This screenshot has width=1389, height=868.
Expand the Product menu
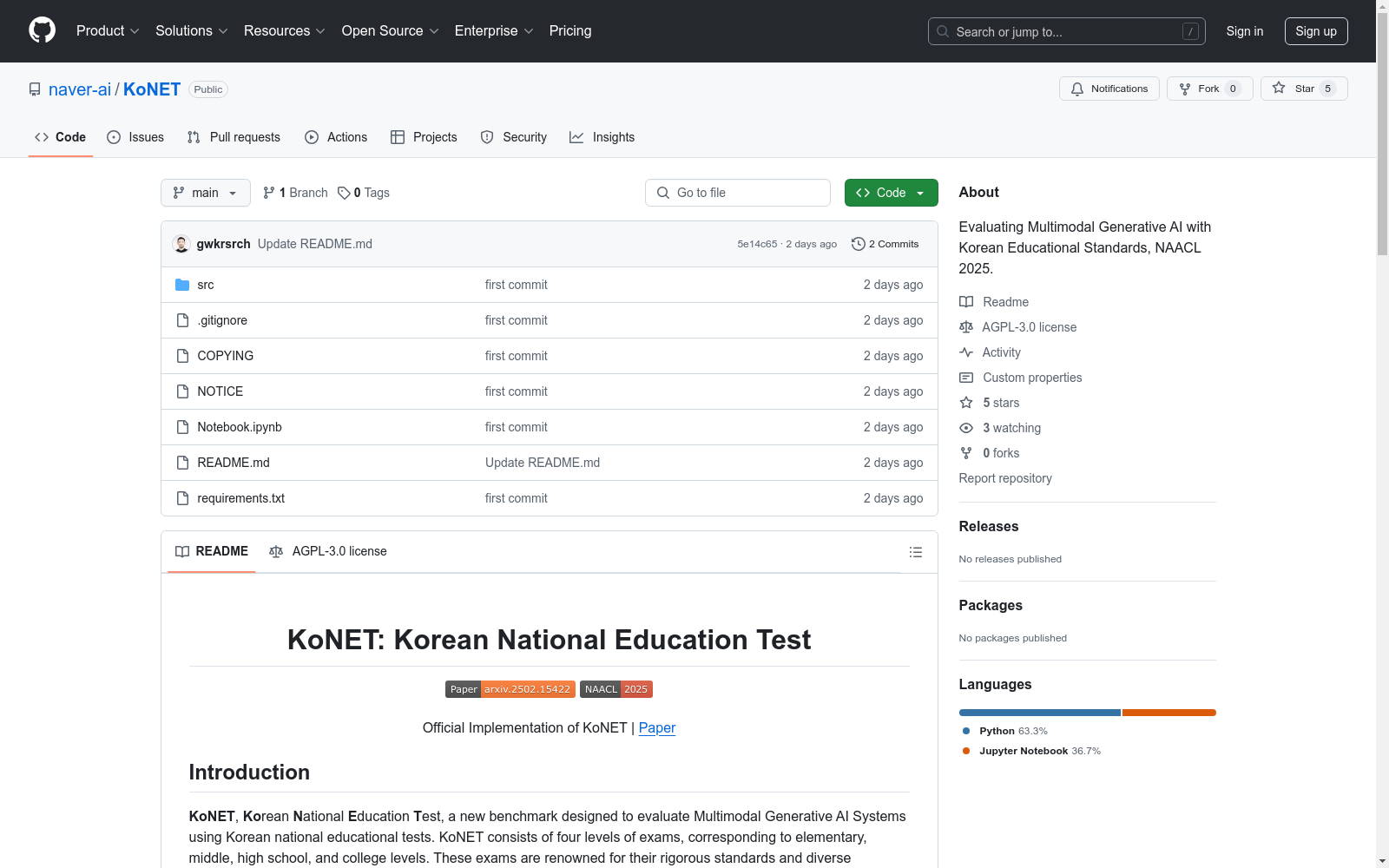[108, 30]
